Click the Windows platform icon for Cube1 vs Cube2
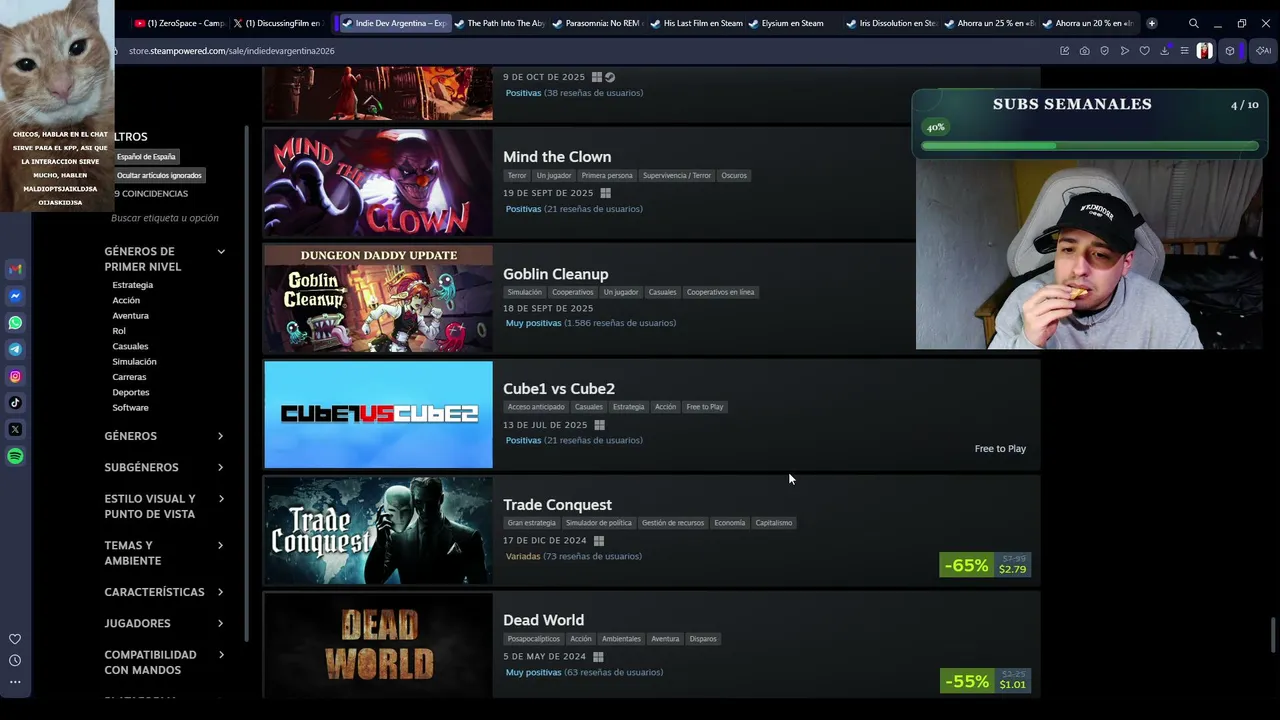This screenshot has width=1280, height=720. coord(599,425)
